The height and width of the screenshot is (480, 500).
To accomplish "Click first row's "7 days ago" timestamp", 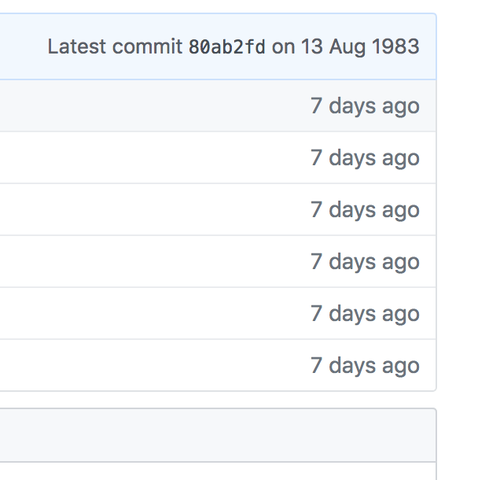I will tap(365, 106).
